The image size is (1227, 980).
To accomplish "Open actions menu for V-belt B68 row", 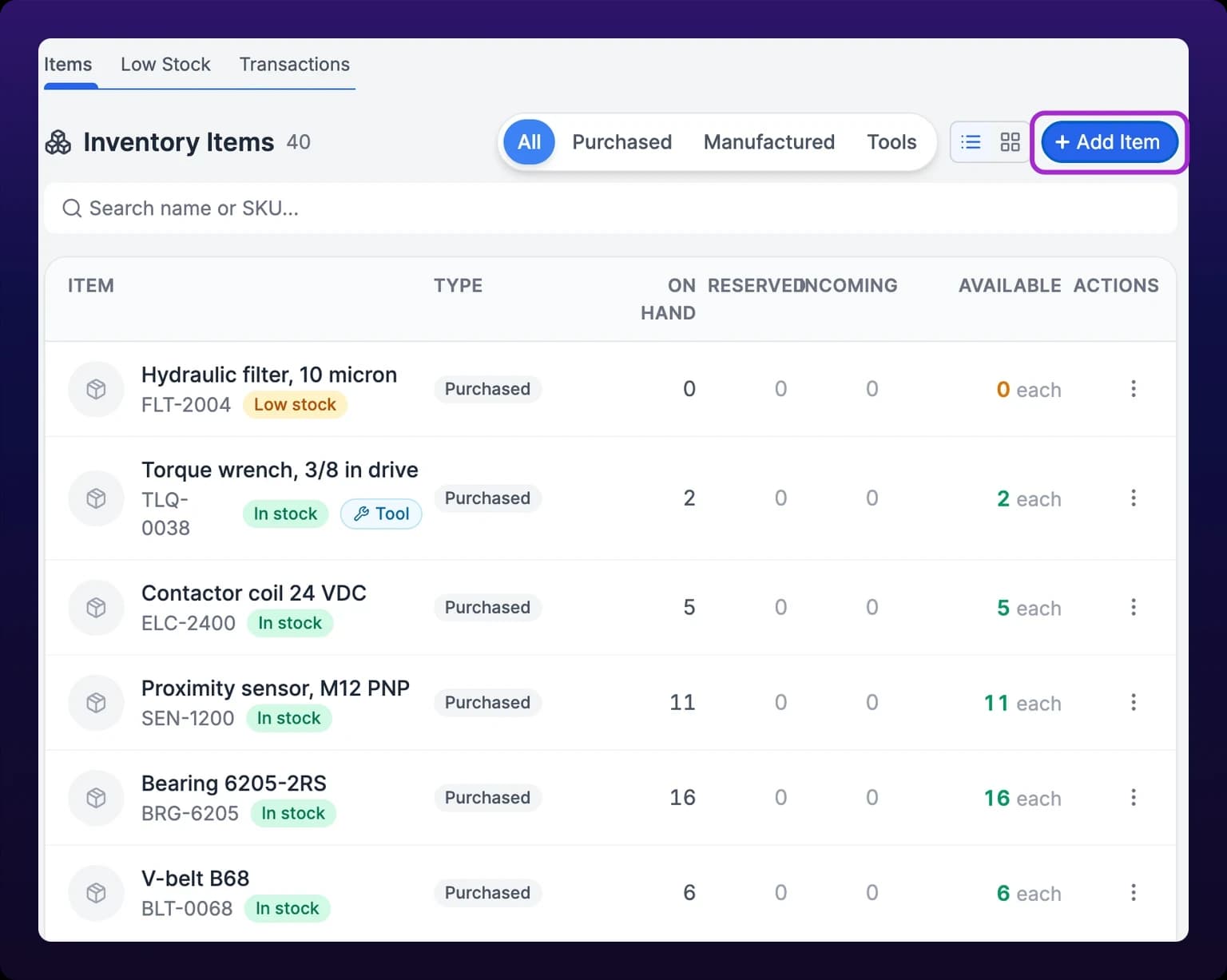I will (1133, 892).
